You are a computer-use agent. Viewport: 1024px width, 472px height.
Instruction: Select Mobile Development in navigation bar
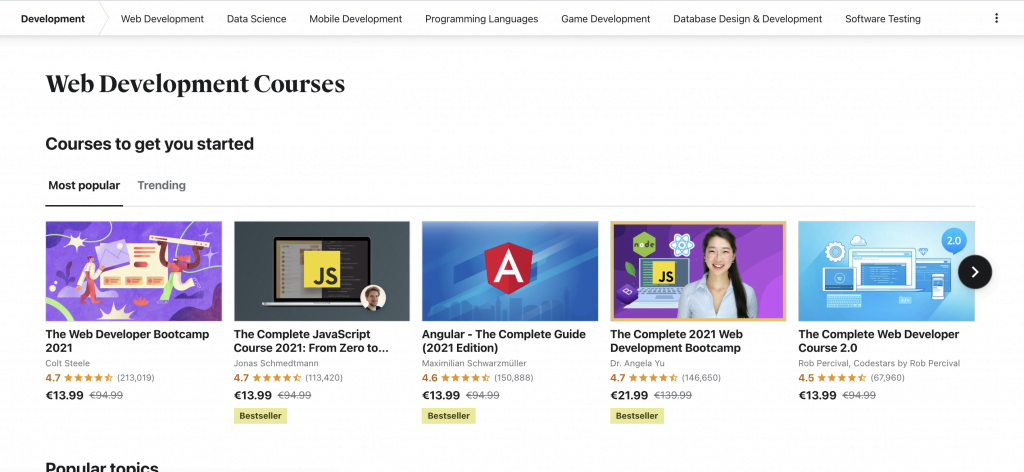click(355, 18)
